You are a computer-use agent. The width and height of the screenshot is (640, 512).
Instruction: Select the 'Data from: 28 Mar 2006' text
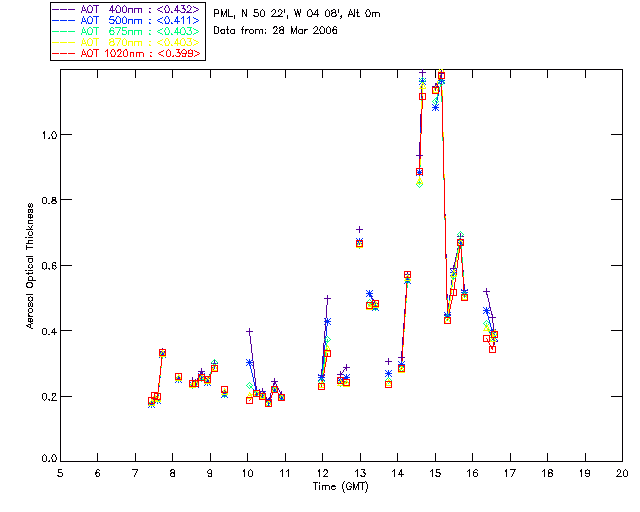[276, 31]
